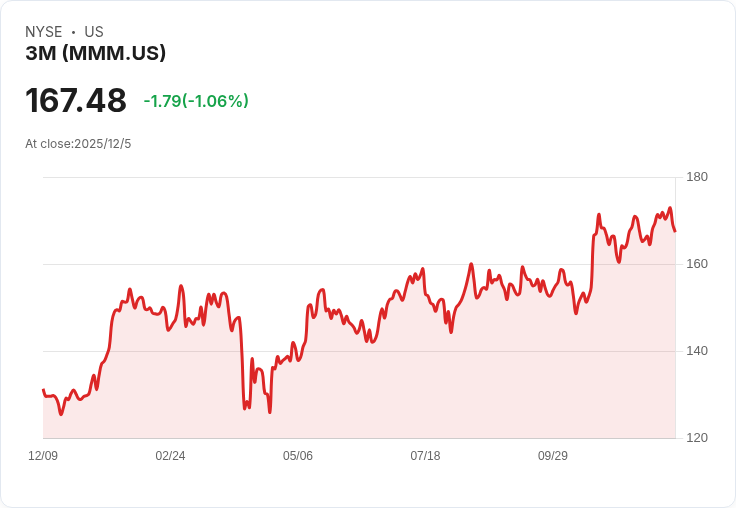This screenshot has height=508, width=736.
Task: Click the 140 y-axis label
Action: (697, 351)
